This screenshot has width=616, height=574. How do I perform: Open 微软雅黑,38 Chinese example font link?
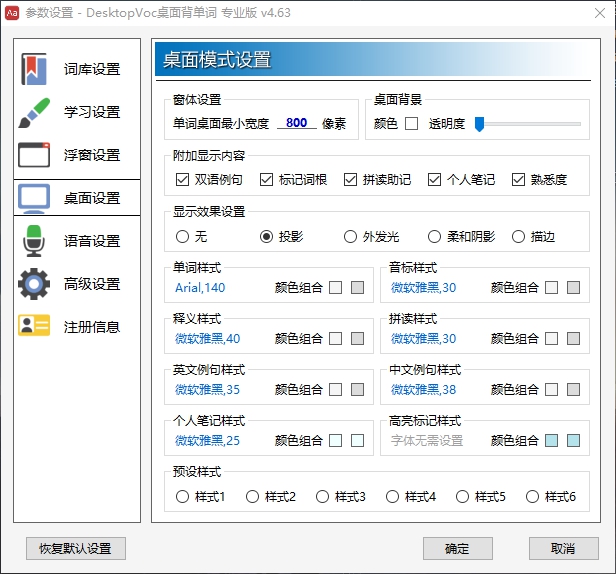click(x=423, y=389)
